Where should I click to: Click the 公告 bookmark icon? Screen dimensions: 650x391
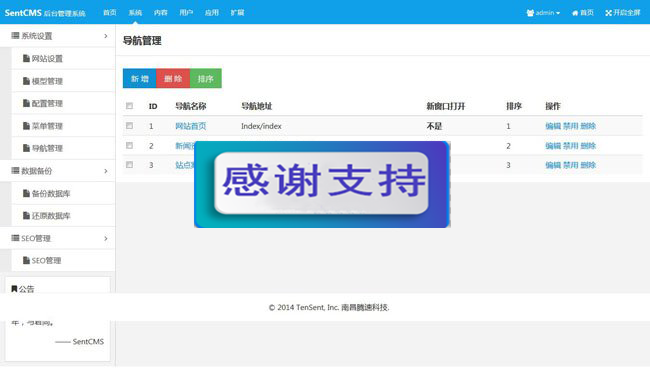[14, 289]
